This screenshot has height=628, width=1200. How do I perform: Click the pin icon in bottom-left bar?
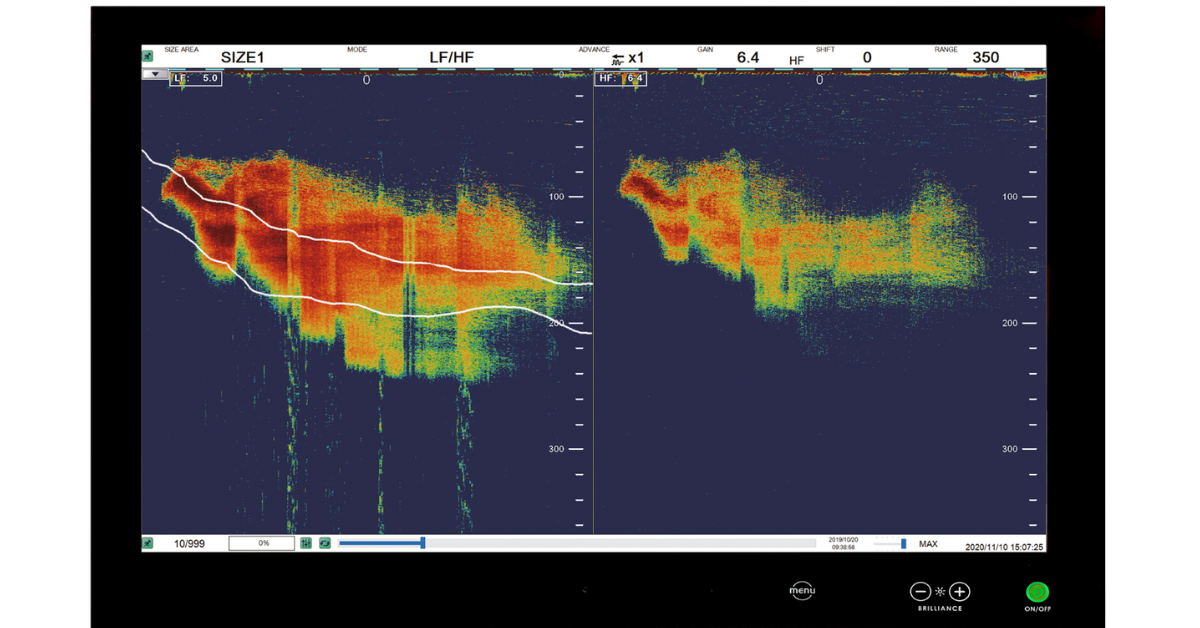click(x=148, y=543)
